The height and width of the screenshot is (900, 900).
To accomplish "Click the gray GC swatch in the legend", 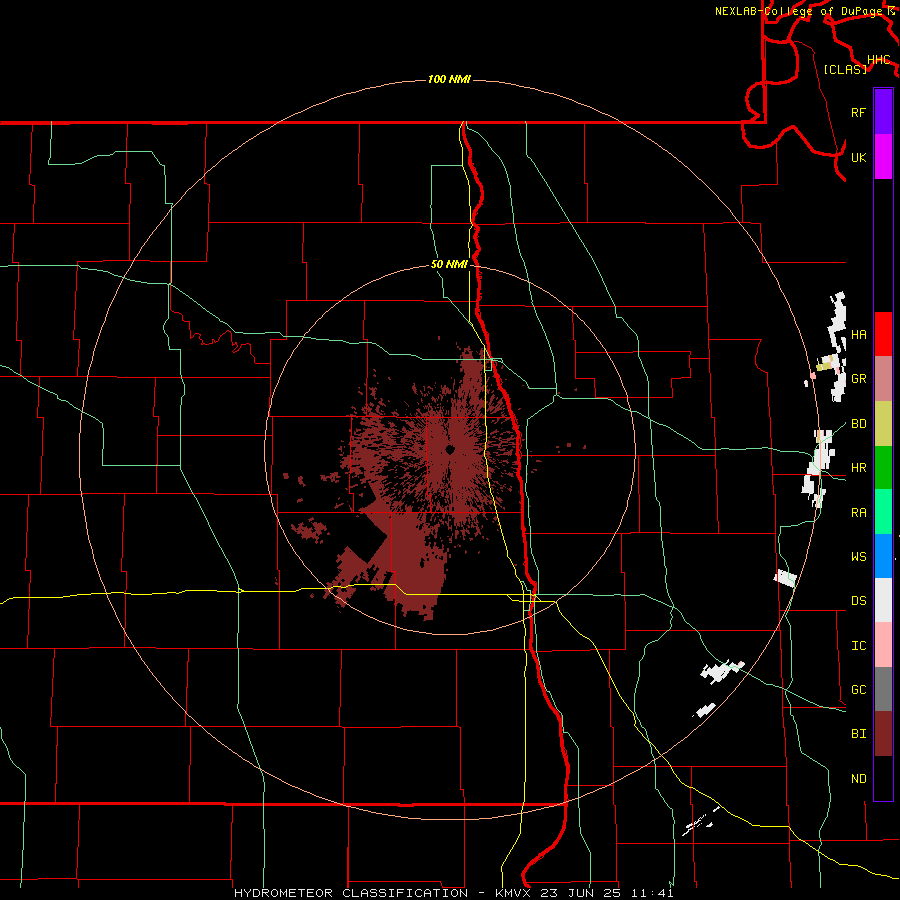I will [883, 689].
